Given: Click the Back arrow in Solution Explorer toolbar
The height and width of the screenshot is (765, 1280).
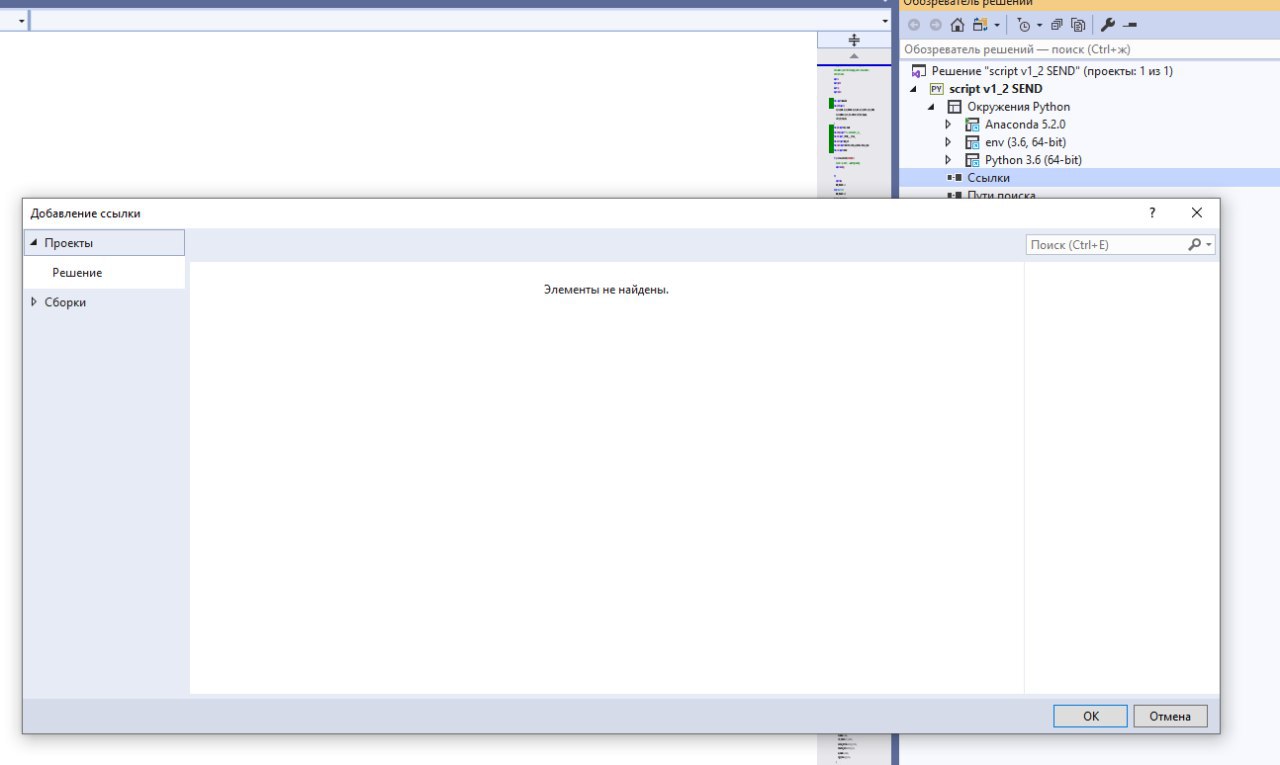Looking at the screenshot, I should (914, 25).
